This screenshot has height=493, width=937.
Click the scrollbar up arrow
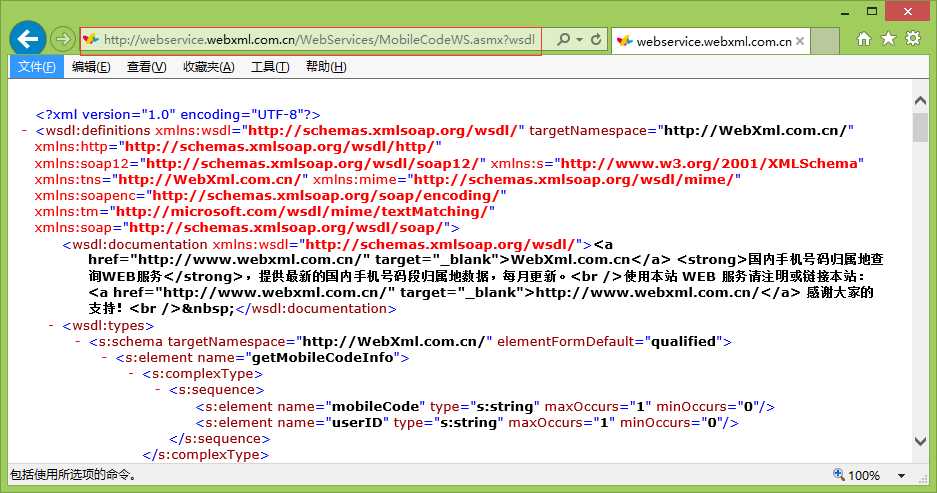(x=920, y=100)
